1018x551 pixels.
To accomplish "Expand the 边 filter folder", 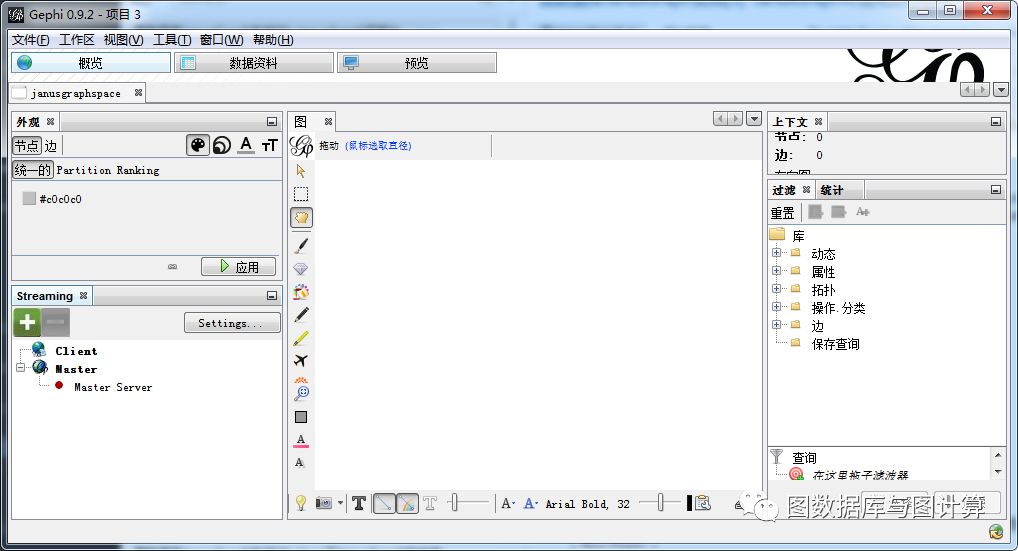I will pyautogui.click(x=776, y=324).
